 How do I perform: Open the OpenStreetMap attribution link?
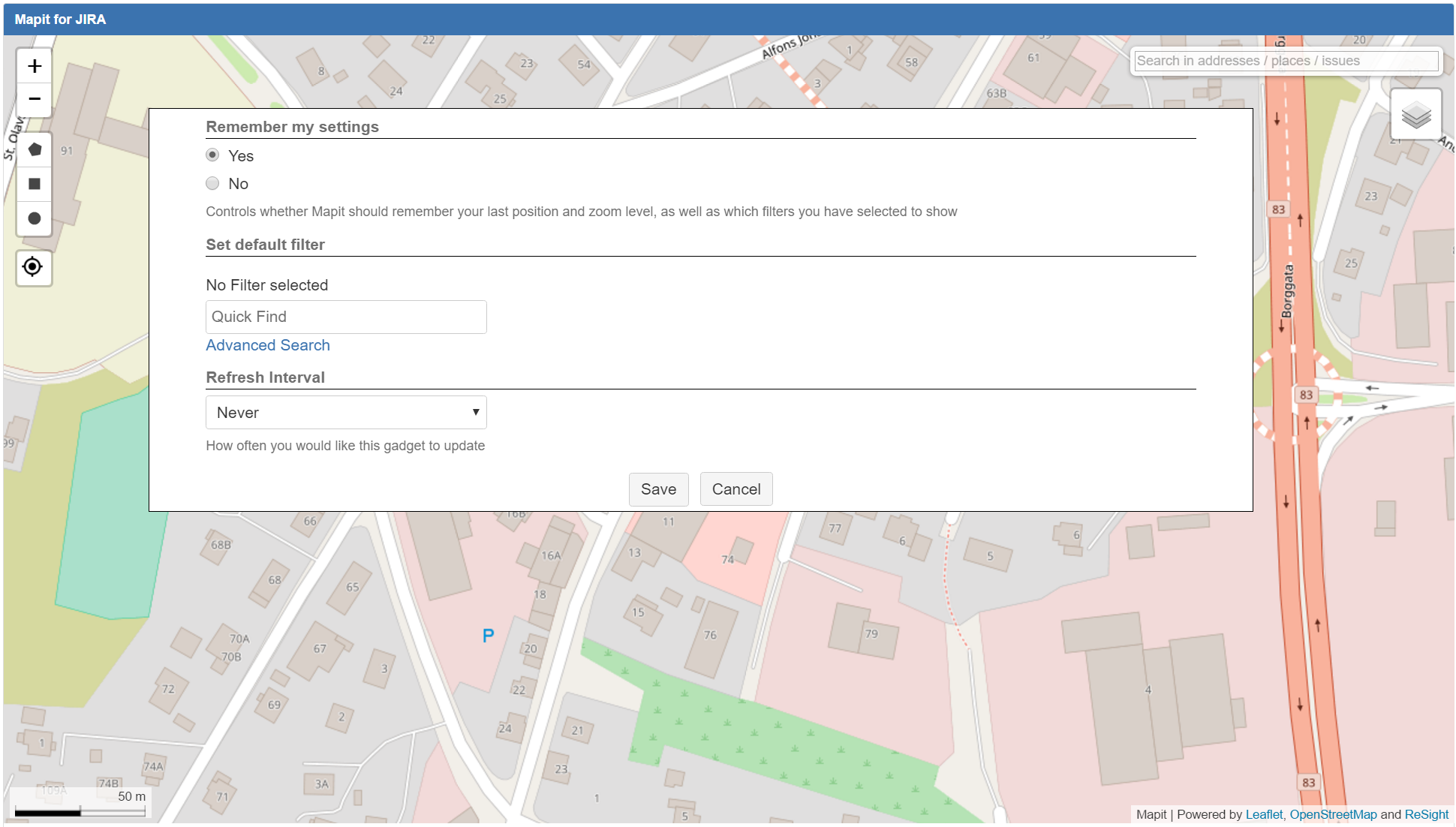(1333, 814)
